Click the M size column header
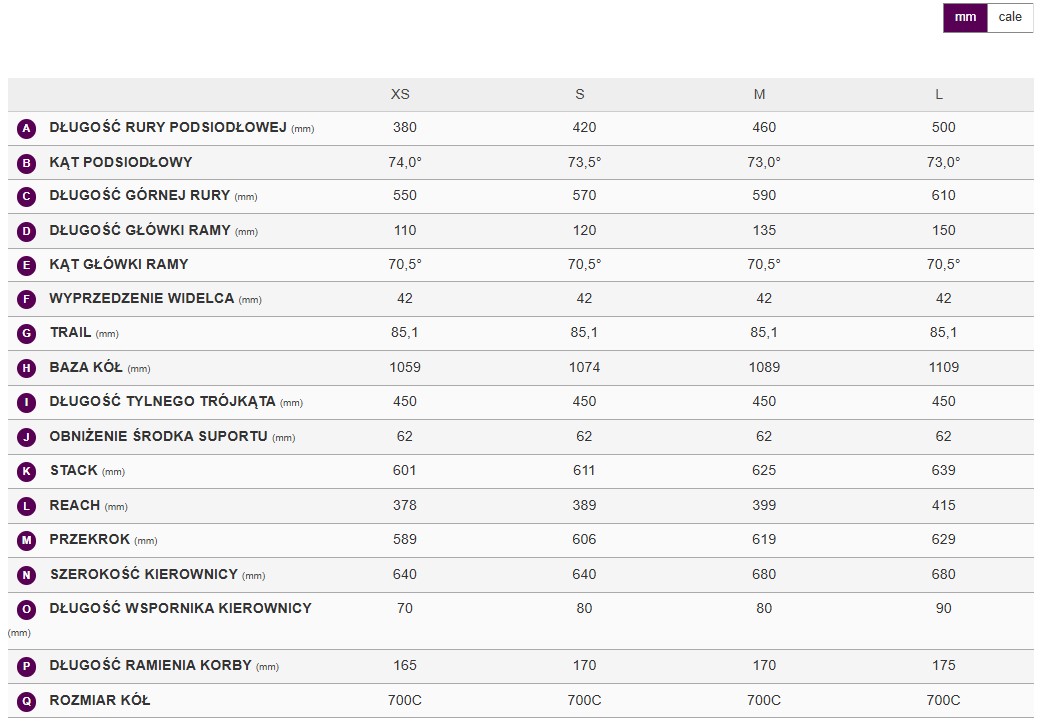 [760, 94]
